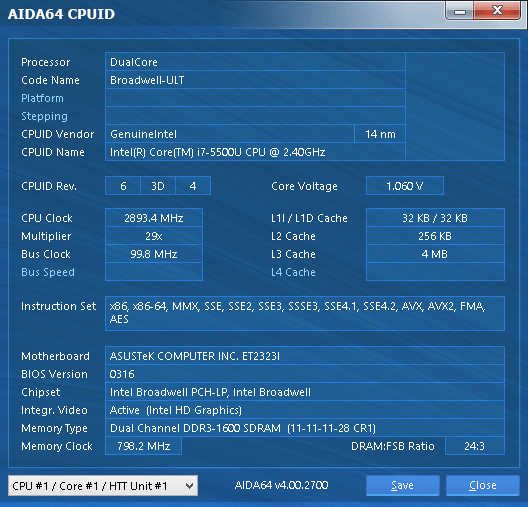This screenshot has height=507, width=528.
Task: Click the CPUID Rev. value 6
Action: (x=123, y=185)
